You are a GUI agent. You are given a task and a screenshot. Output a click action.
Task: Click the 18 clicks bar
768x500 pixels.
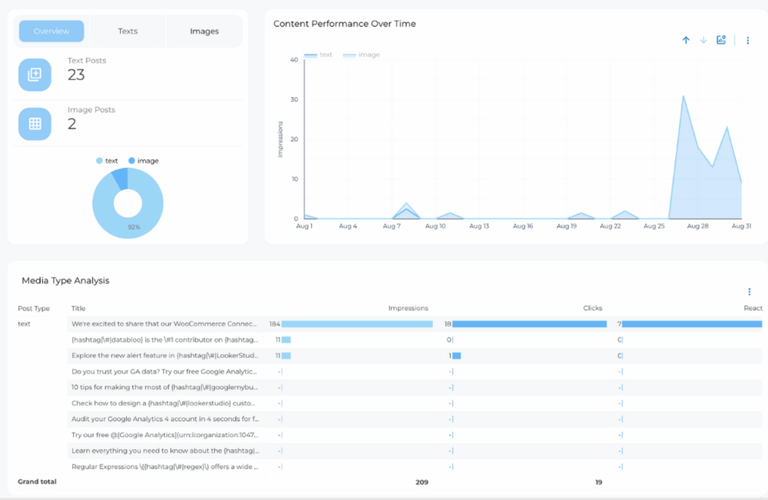pos(529,324)
